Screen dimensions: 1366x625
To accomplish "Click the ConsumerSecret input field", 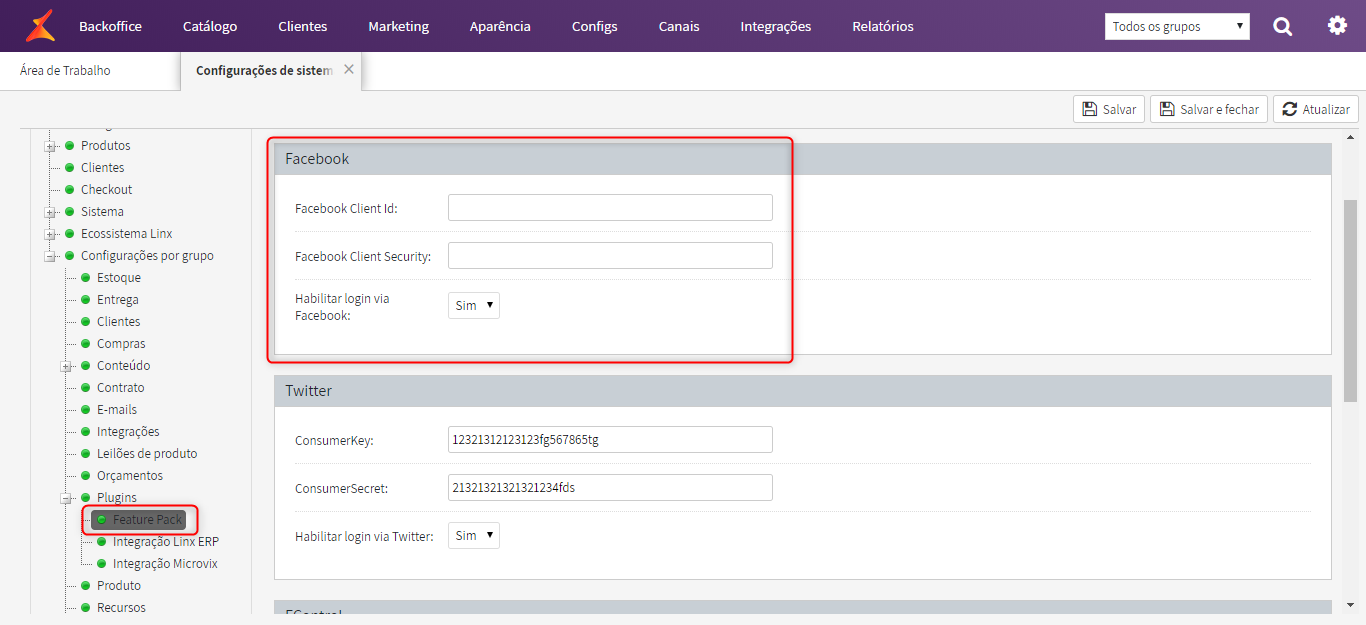I will click(x=610, y=488).
